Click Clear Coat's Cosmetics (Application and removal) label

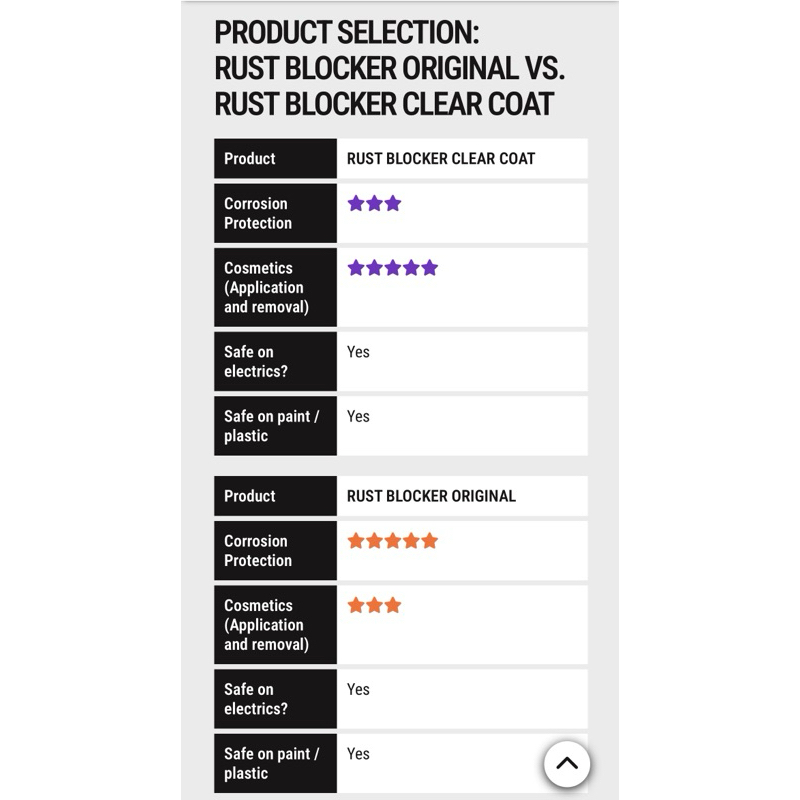(x=265, y=287)
